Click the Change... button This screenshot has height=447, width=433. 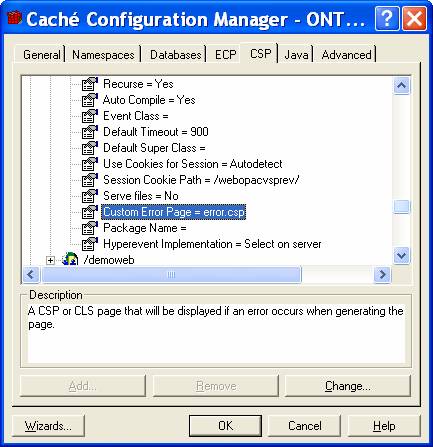click(348, 386)
